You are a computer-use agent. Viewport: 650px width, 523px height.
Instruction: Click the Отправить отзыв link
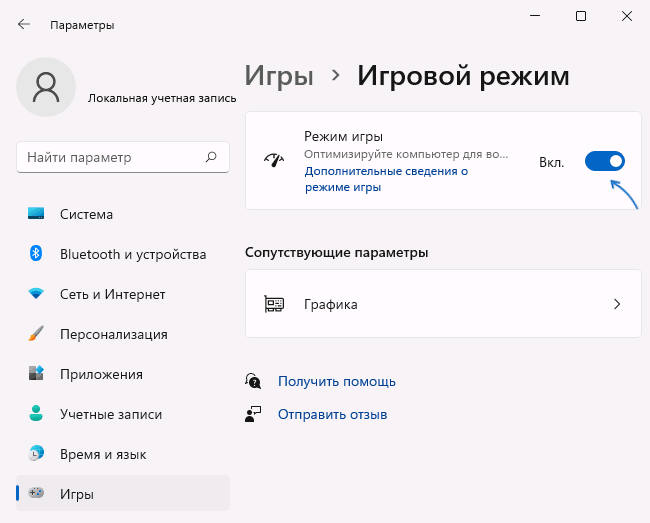[332, 414]
